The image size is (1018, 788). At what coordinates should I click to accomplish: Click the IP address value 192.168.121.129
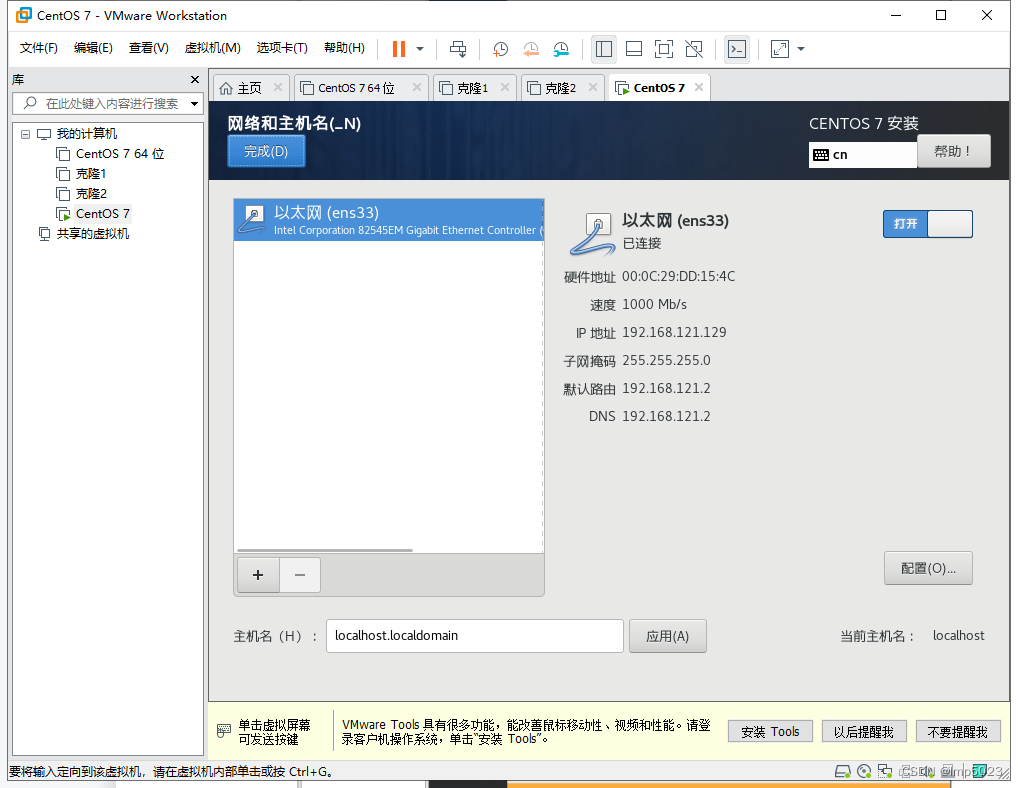tap(674, 332)
